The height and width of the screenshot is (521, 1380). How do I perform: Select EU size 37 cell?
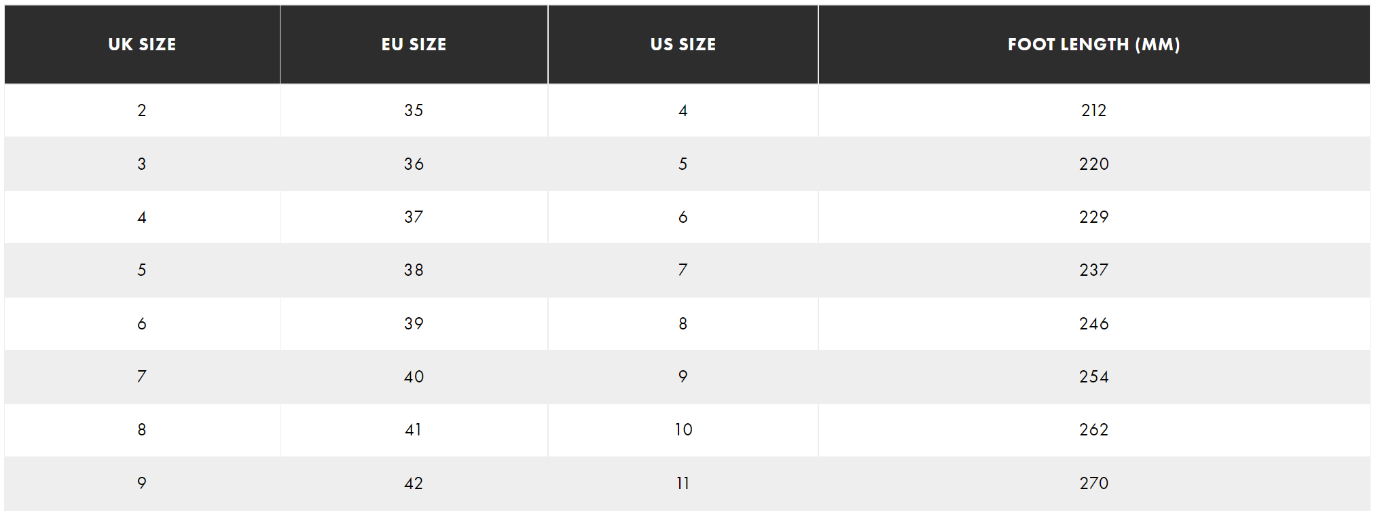click(414, 217)
